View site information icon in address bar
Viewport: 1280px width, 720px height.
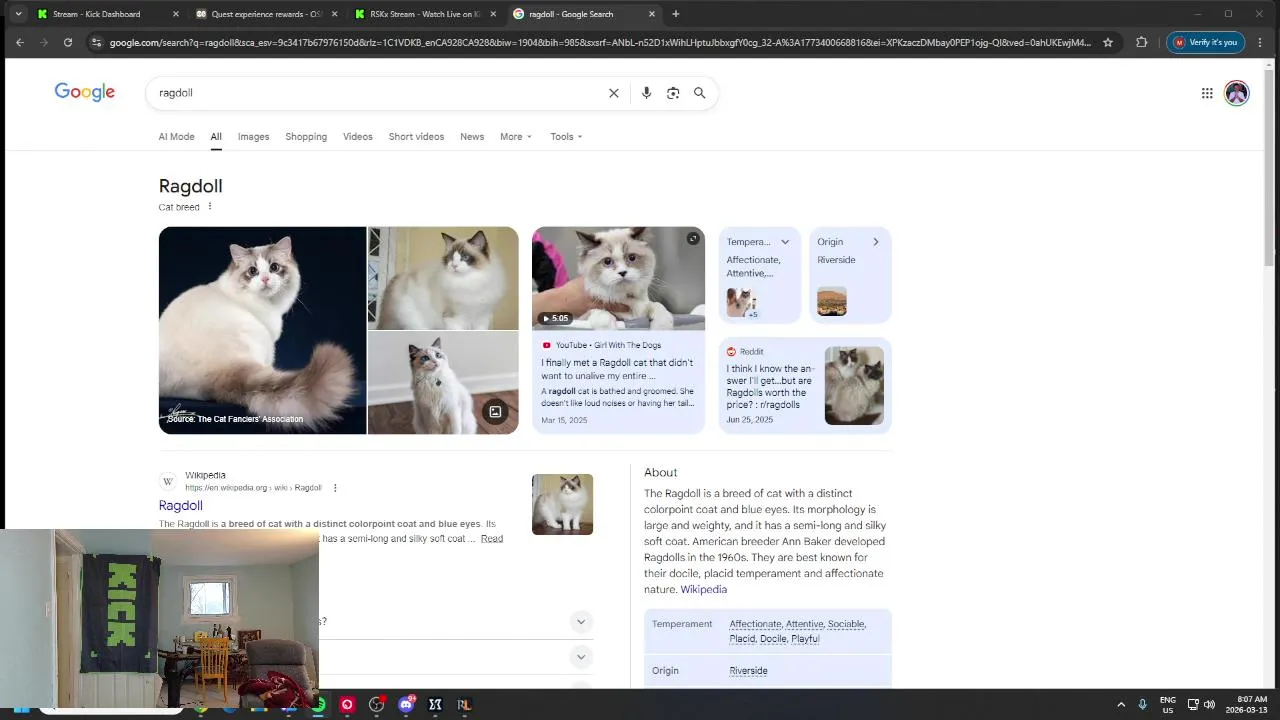(96, 42)
